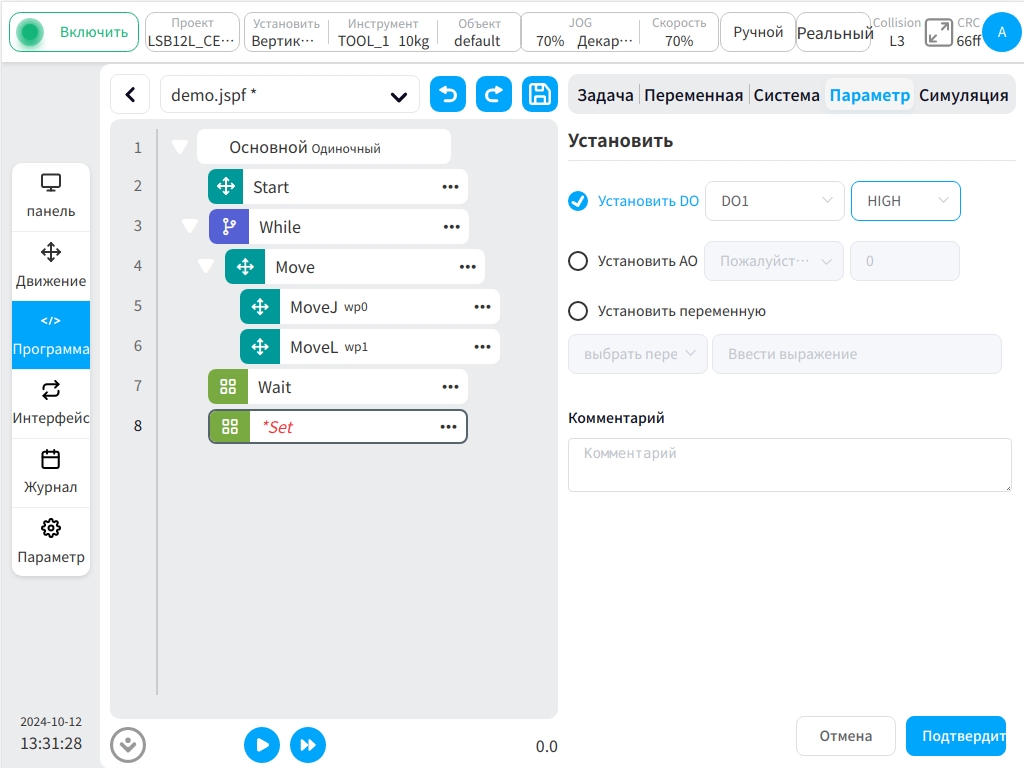Screen dimensions: 1024x768
Task: Run the program with the play button
Action: 262,745
